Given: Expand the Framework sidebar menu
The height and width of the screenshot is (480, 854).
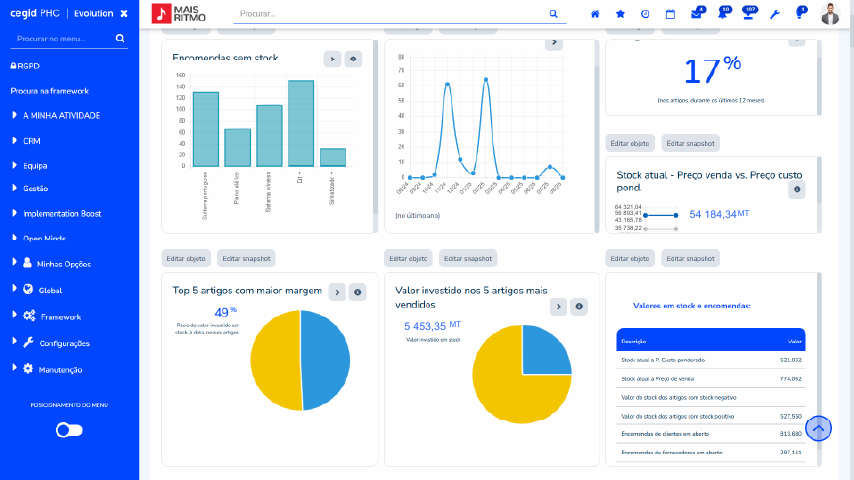Looking at the screenshot, I should point(60,316).
